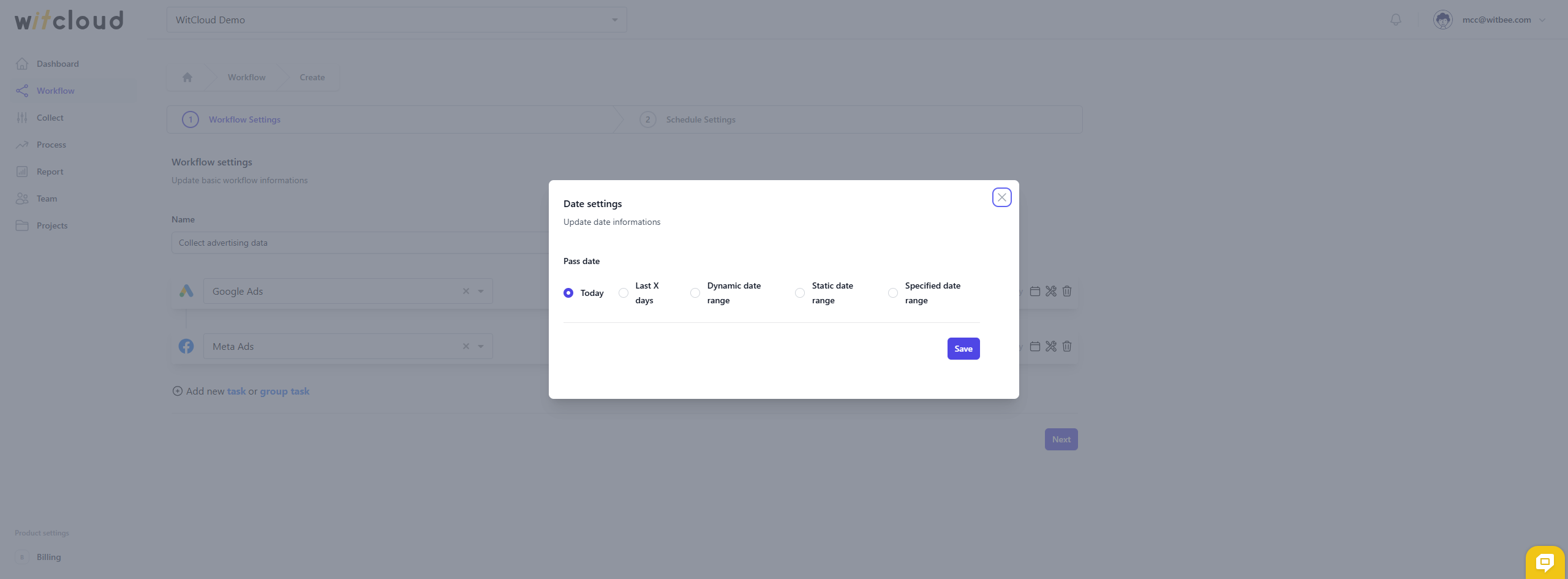Image resolution: width=1568 pixels, height=579 pixels.
Task: Switch to Workflow Settings step
Action: pyautogui.click(x=244, y=119)
